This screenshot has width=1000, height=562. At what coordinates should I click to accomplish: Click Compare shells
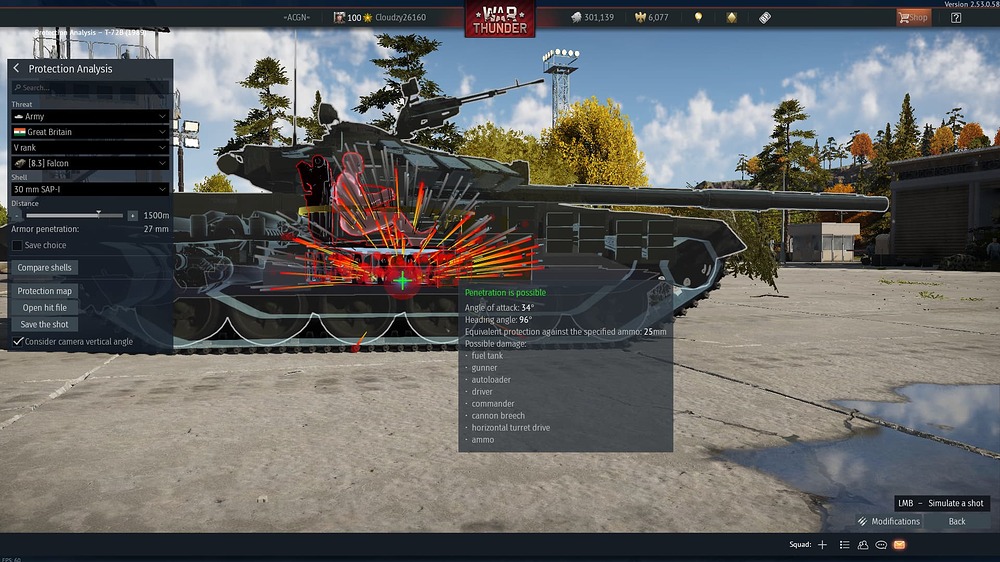coord(44,267)
